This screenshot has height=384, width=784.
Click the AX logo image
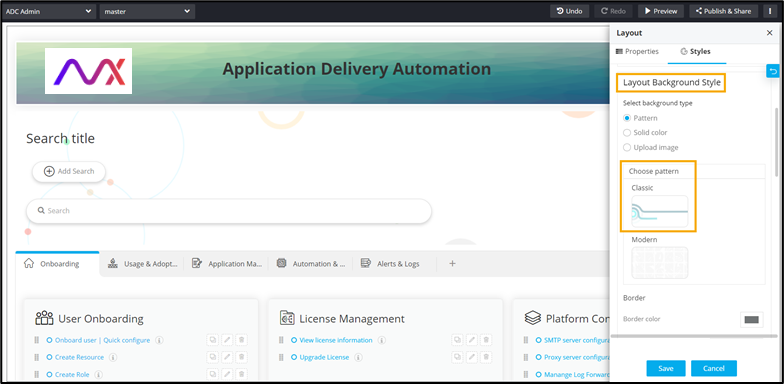point(88,71)
